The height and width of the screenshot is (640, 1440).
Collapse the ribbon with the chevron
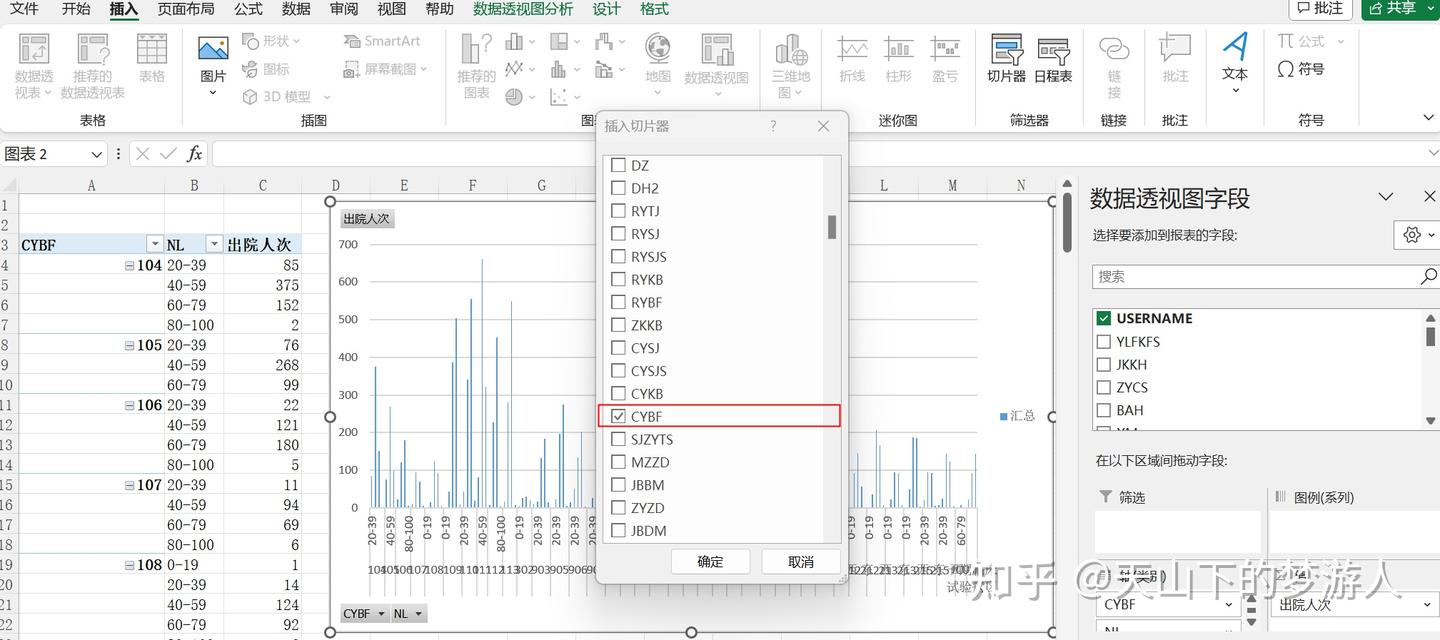click(x=1428, y=118)
